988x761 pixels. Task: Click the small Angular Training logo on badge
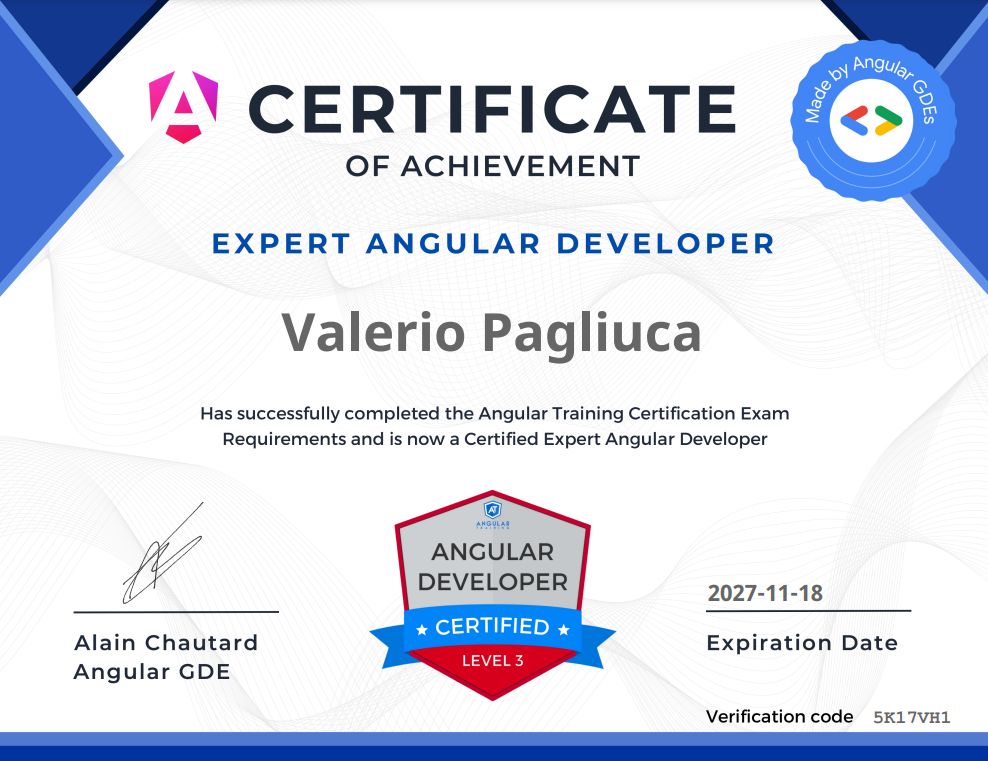(x=493, y=515)
